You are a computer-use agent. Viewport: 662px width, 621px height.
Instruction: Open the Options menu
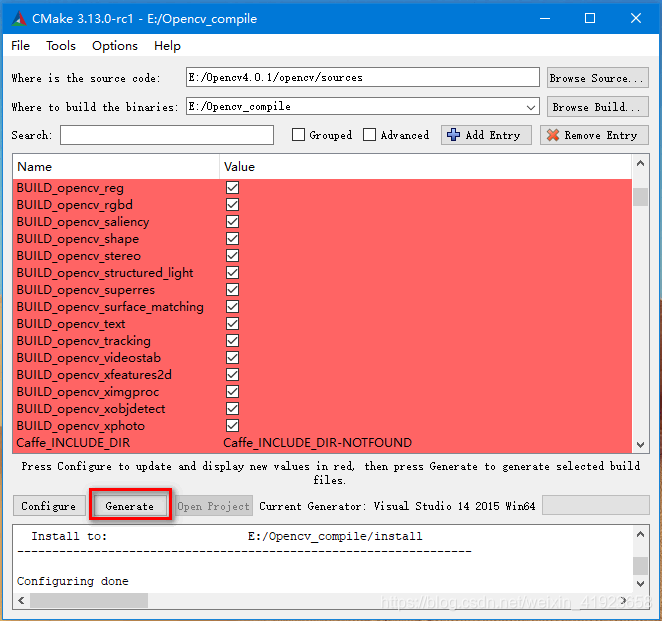coord(115,46)
